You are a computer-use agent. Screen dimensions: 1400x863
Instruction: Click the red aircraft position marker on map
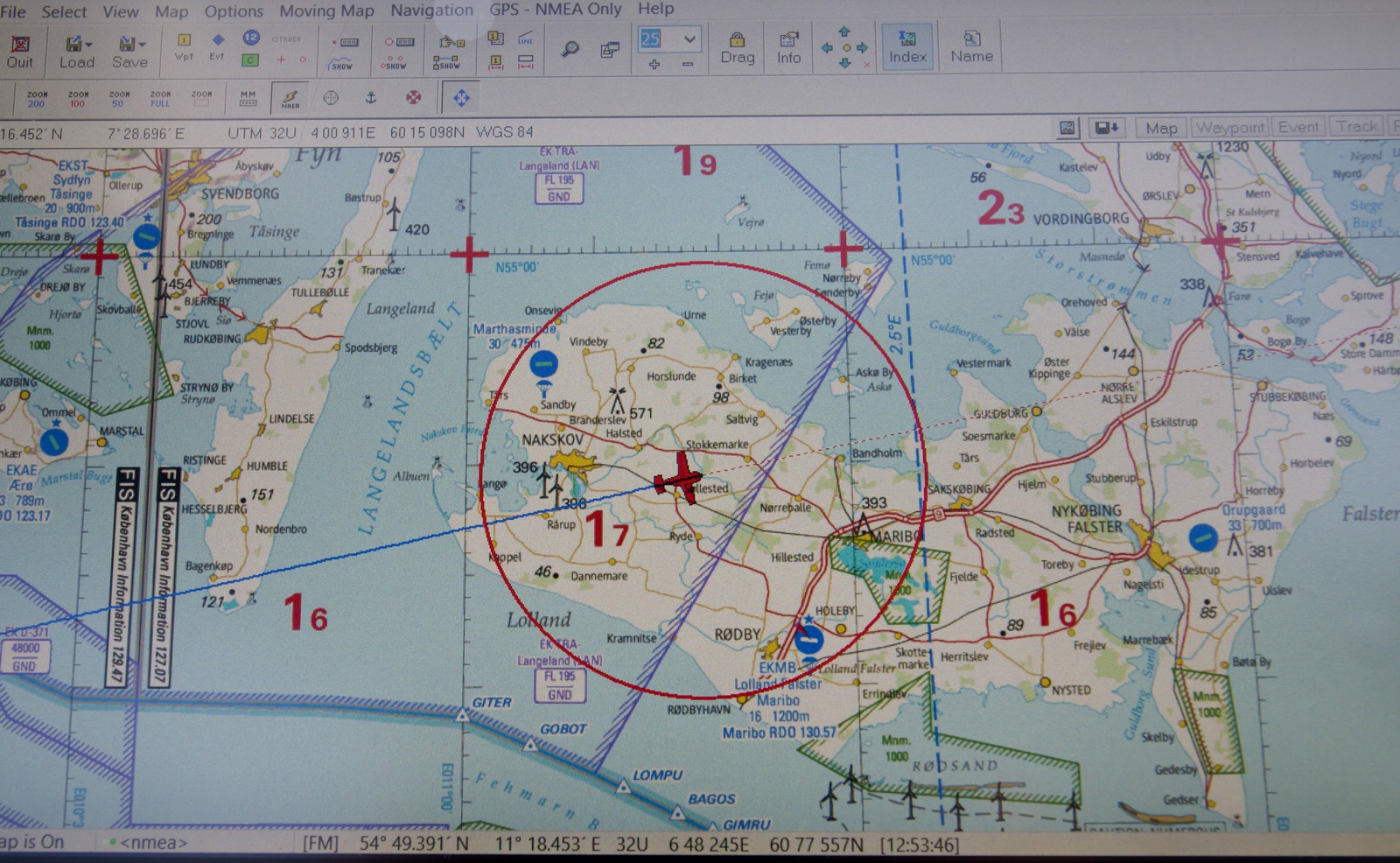[x=680, y=478]
